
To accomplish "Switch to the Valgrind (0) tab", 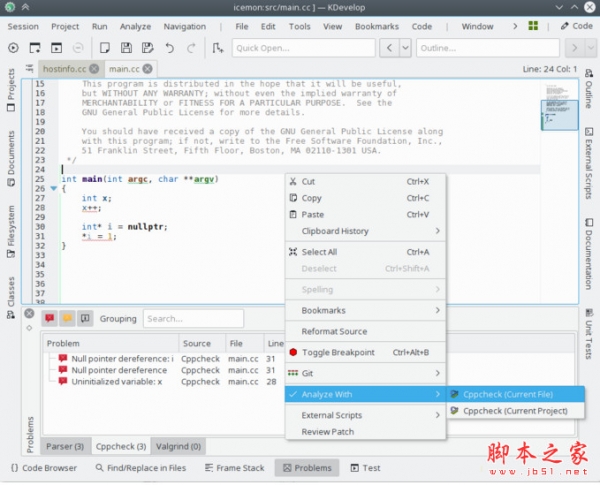I will [x=180, y=446].
